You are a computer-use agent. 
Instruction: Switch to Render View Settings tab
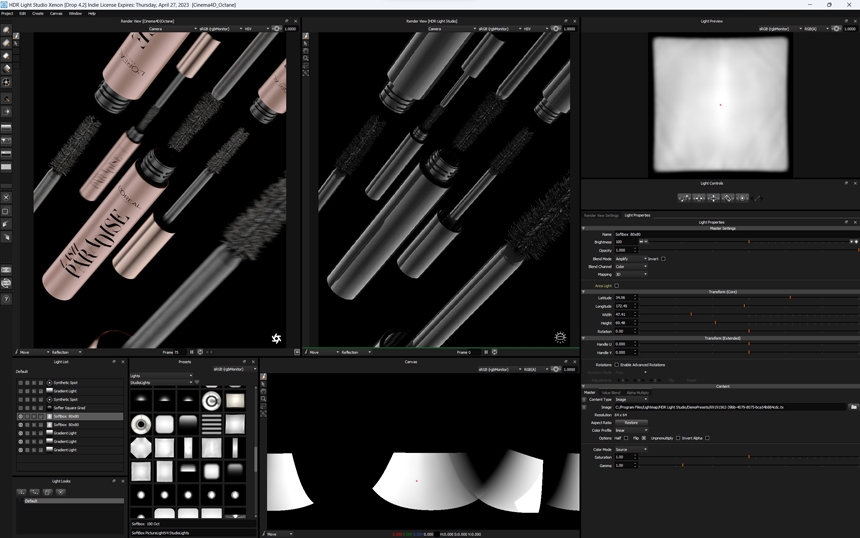pyautogui.click(x=601, y=216)
